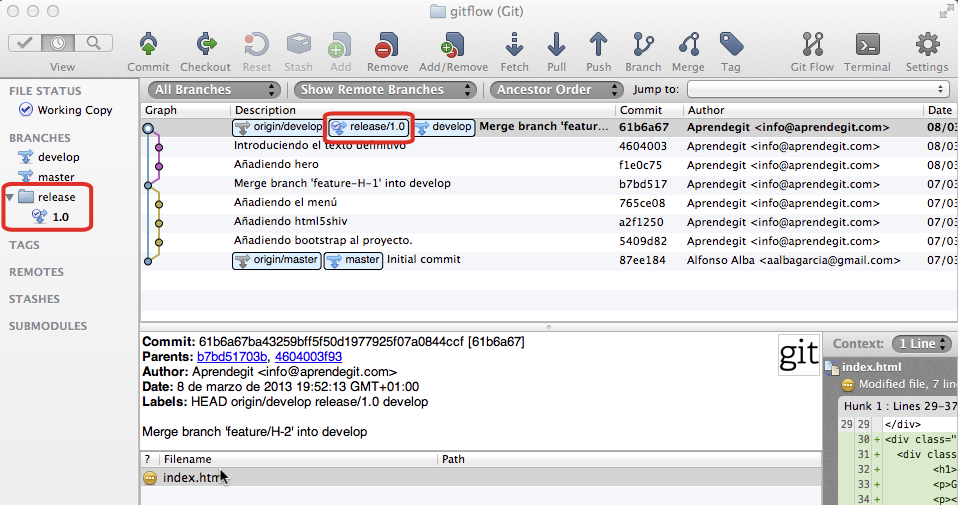Image resolution: width=958 pixels, height=505 pixels.
Task: Open the Terminal from toolbar
Action: tap(867, 45)
